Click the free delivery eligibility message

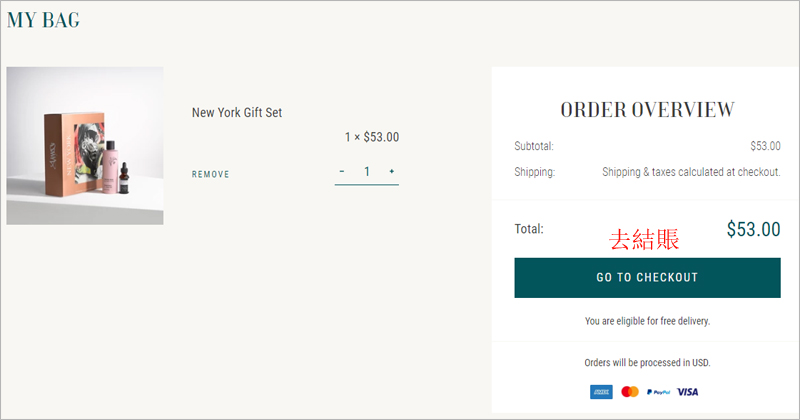647,321
